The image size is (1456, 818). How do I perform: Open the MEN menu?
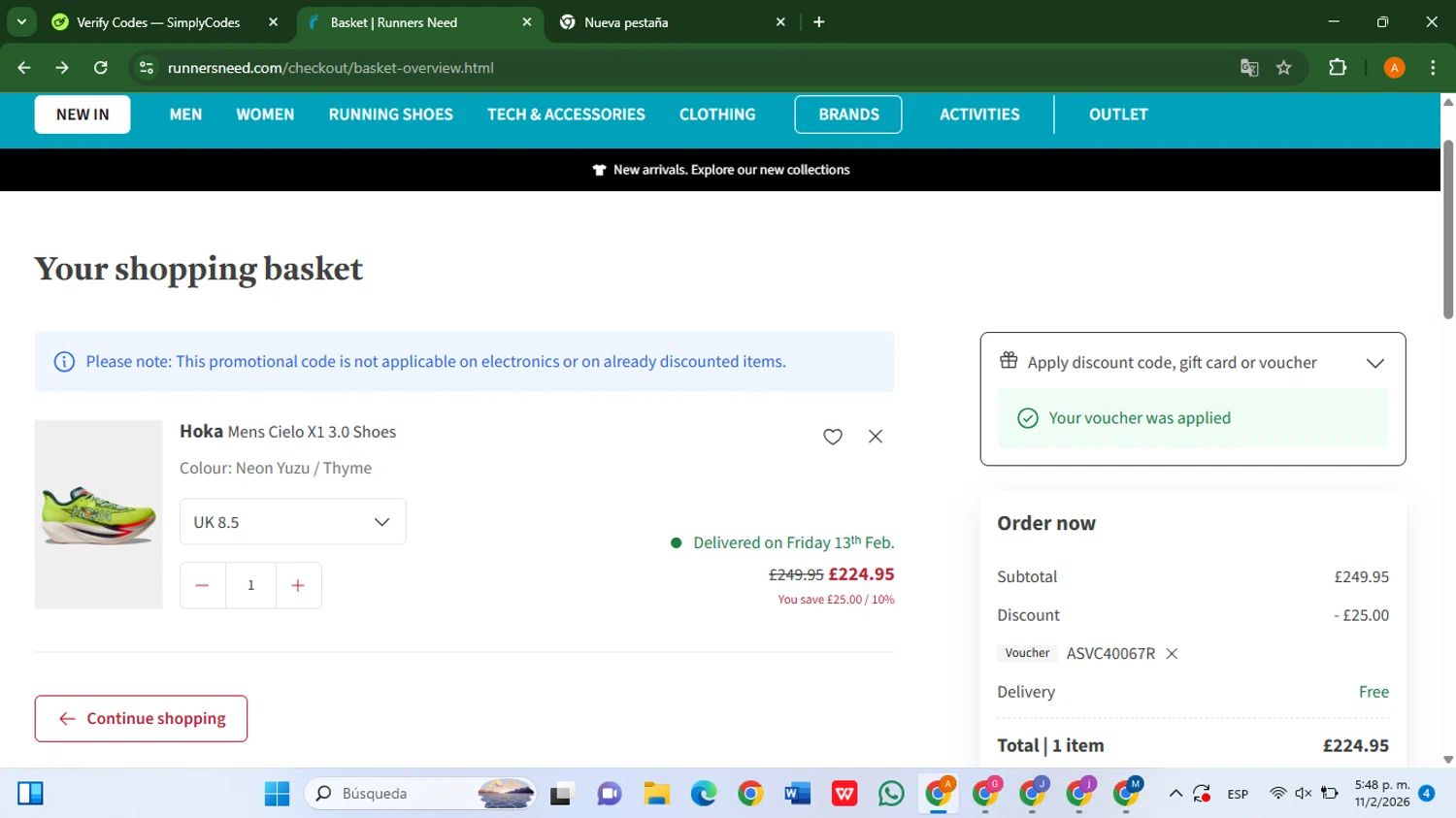coord(185,115)
